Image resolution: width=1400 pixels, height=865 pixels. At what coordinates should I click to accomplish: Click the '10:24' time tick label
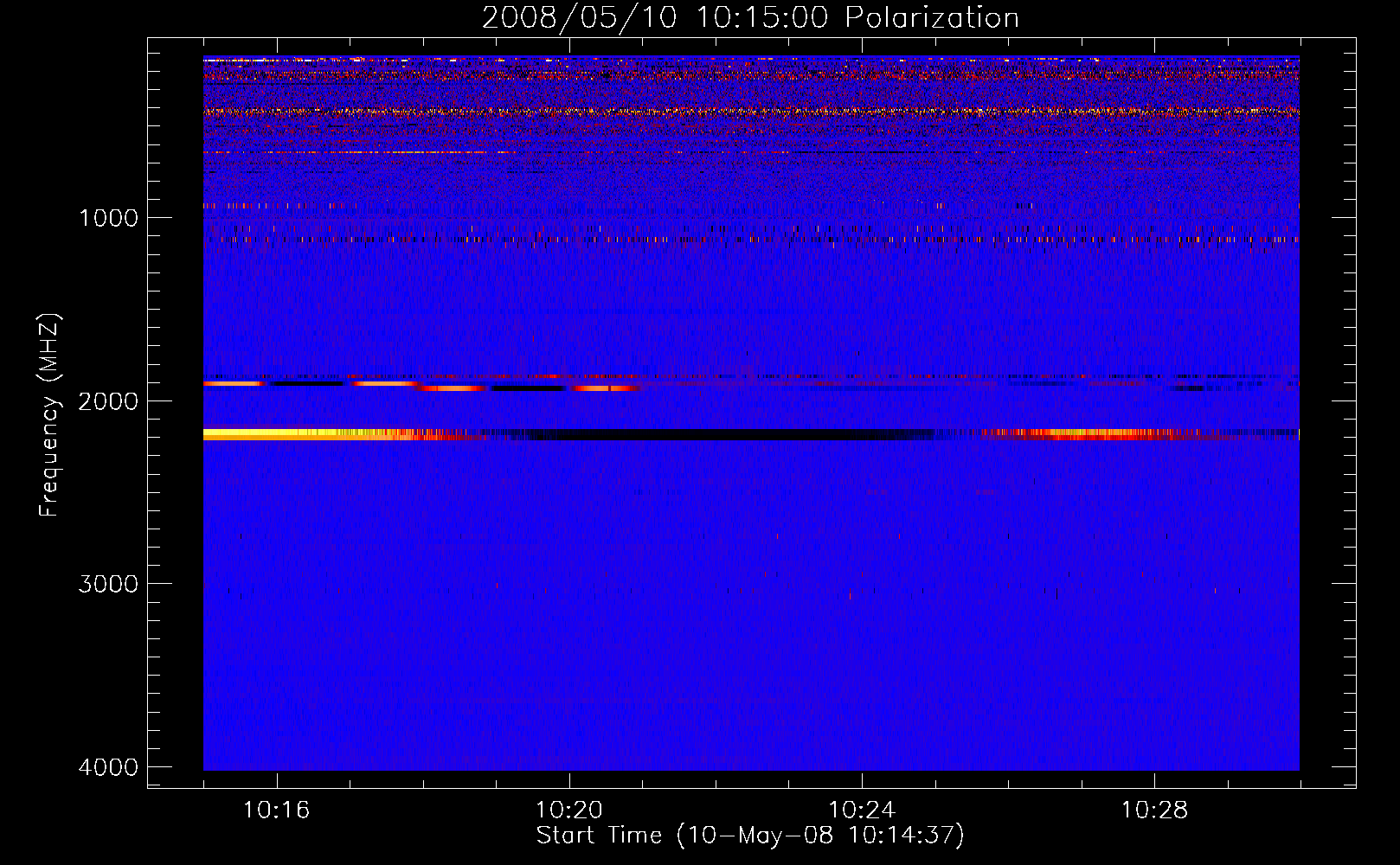click(861, 811)
